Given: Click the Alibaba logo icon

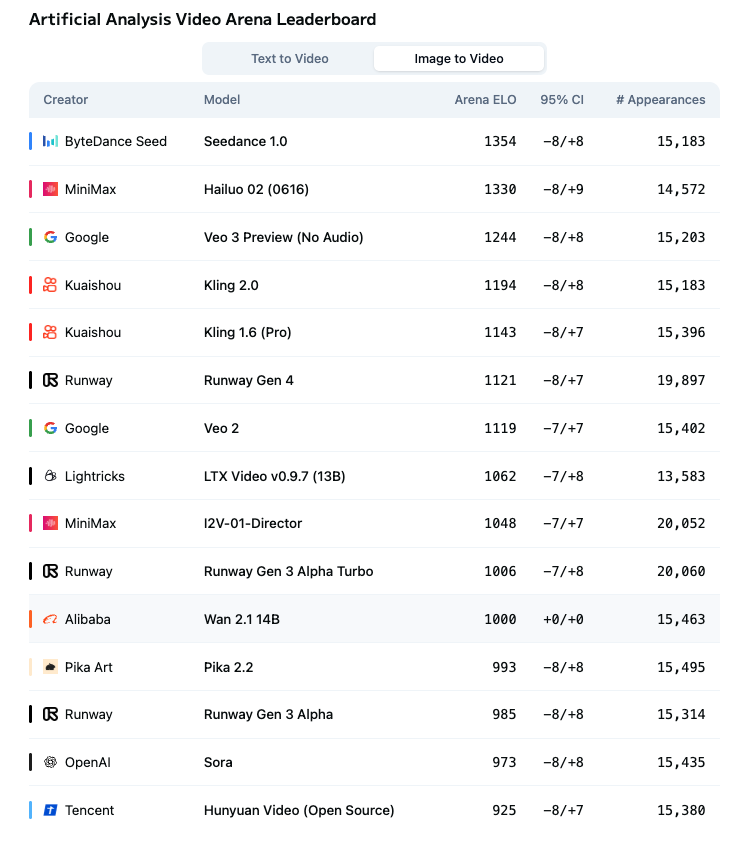Looking at the screenshot, I should 50,619.
